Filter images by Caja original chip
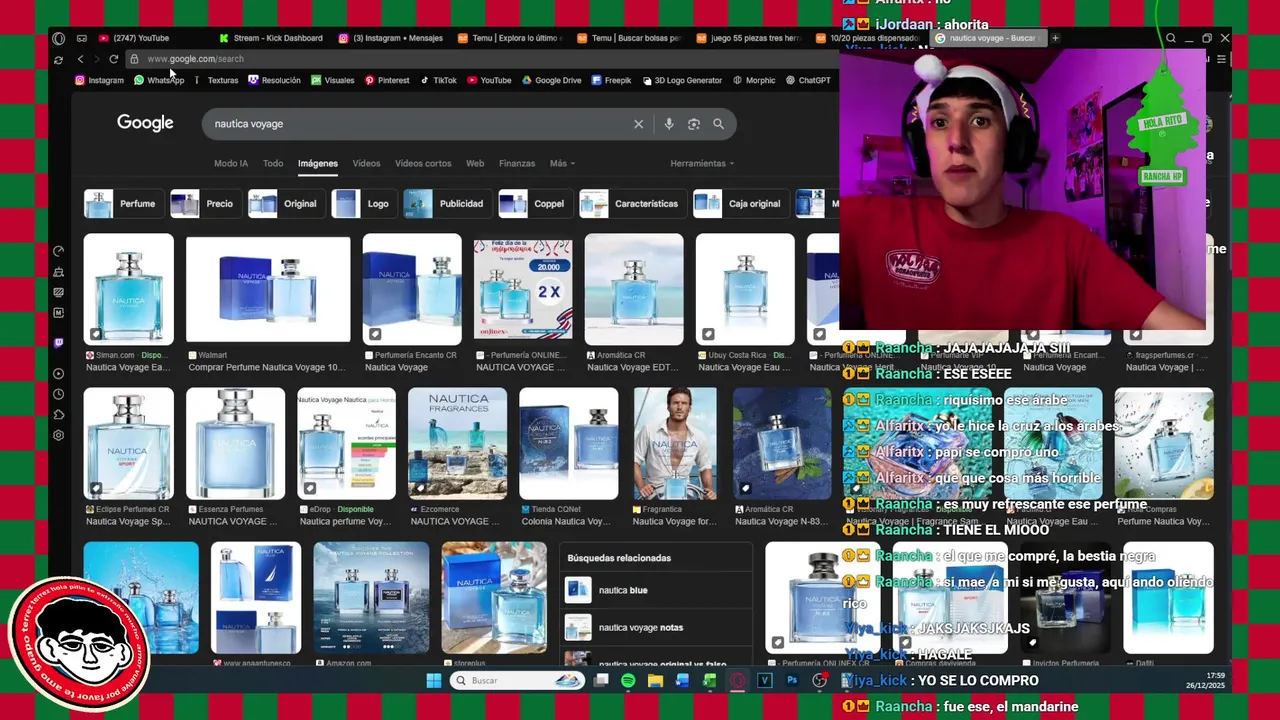1280x720 pixels. tap(740, 203)
